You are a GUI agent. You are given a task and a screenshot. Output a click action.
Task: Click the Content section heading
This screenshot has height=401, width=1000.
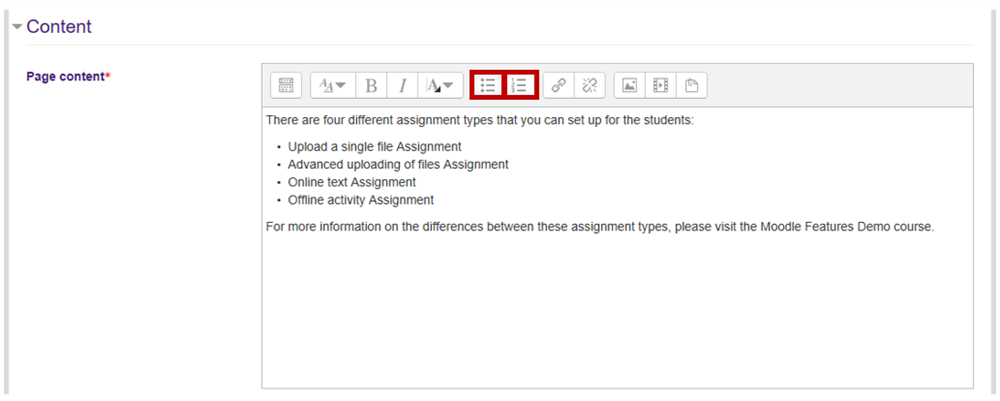(59, 27)
